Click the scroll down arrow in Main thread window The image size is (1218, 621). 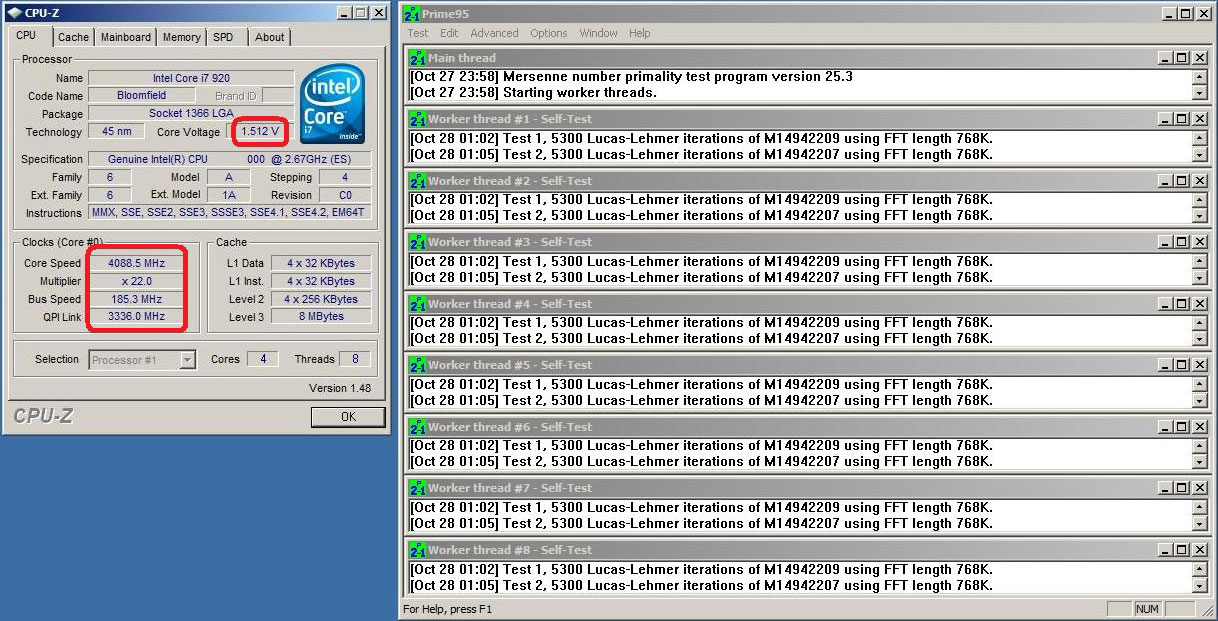(x=1200, y=93)
